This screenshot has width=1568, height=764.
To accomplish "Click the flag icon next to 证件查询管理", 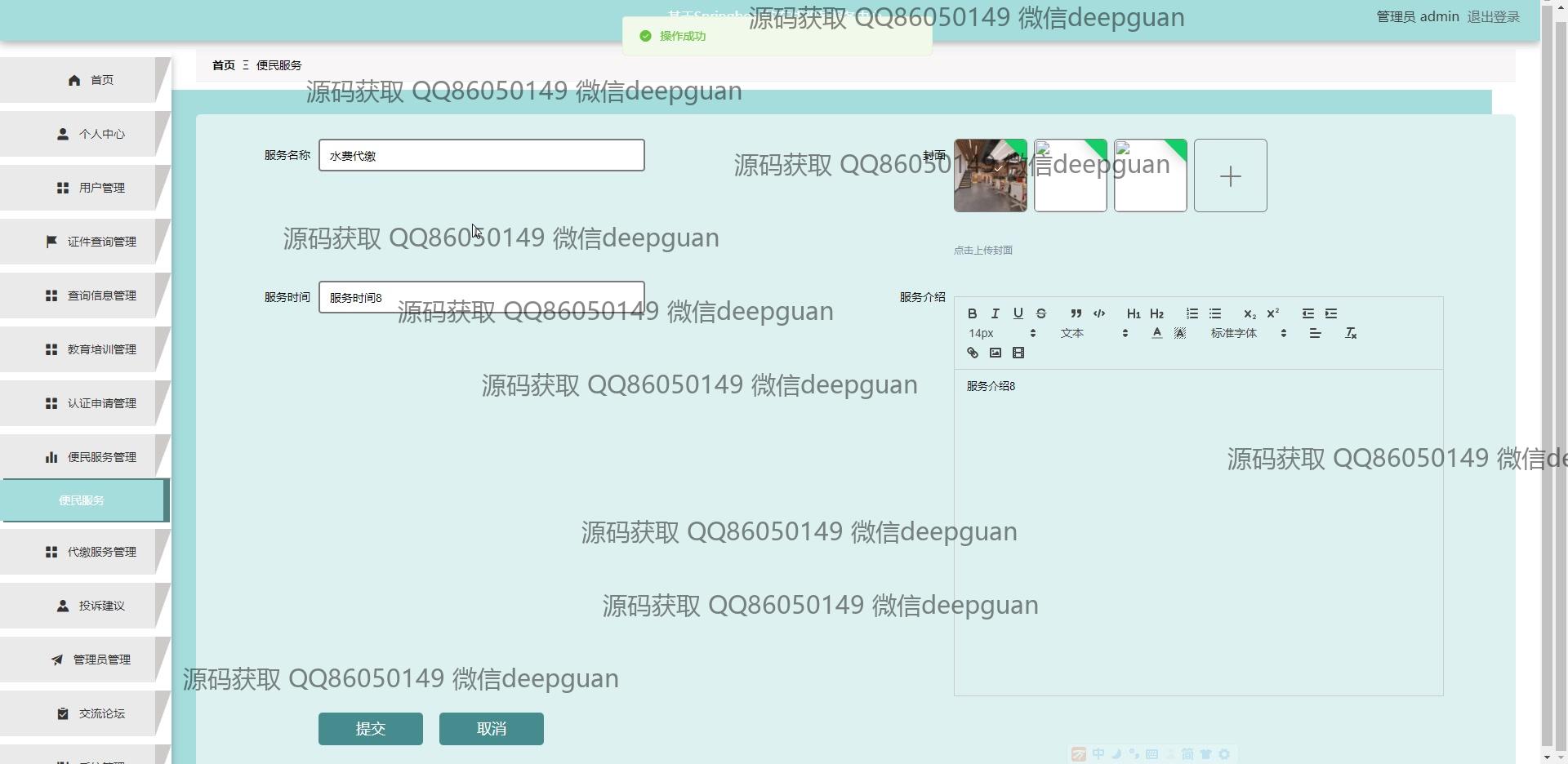I will click(x=51, y=242).
